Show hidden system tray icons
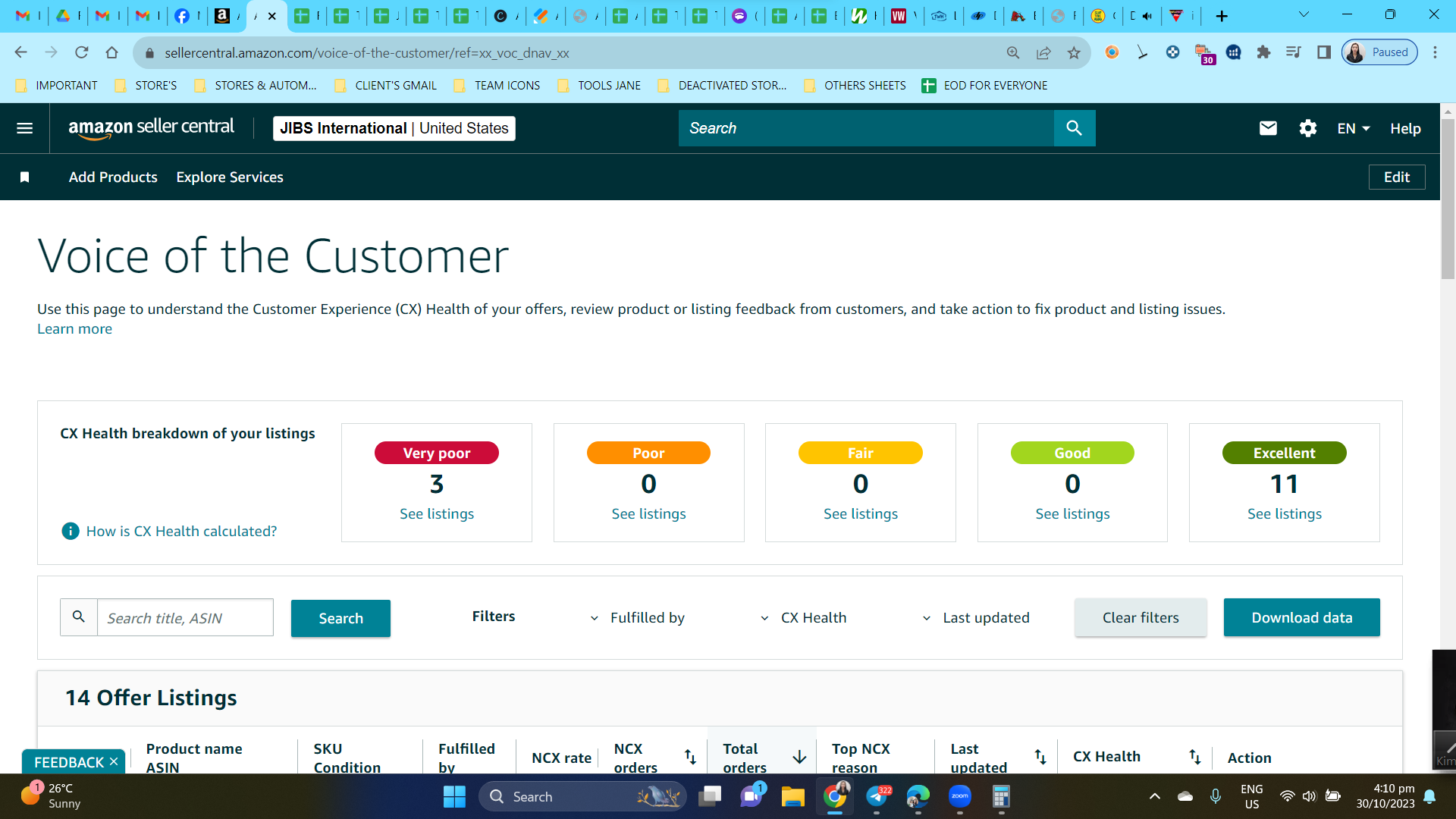1456x819 pixels. (1154, 796)
